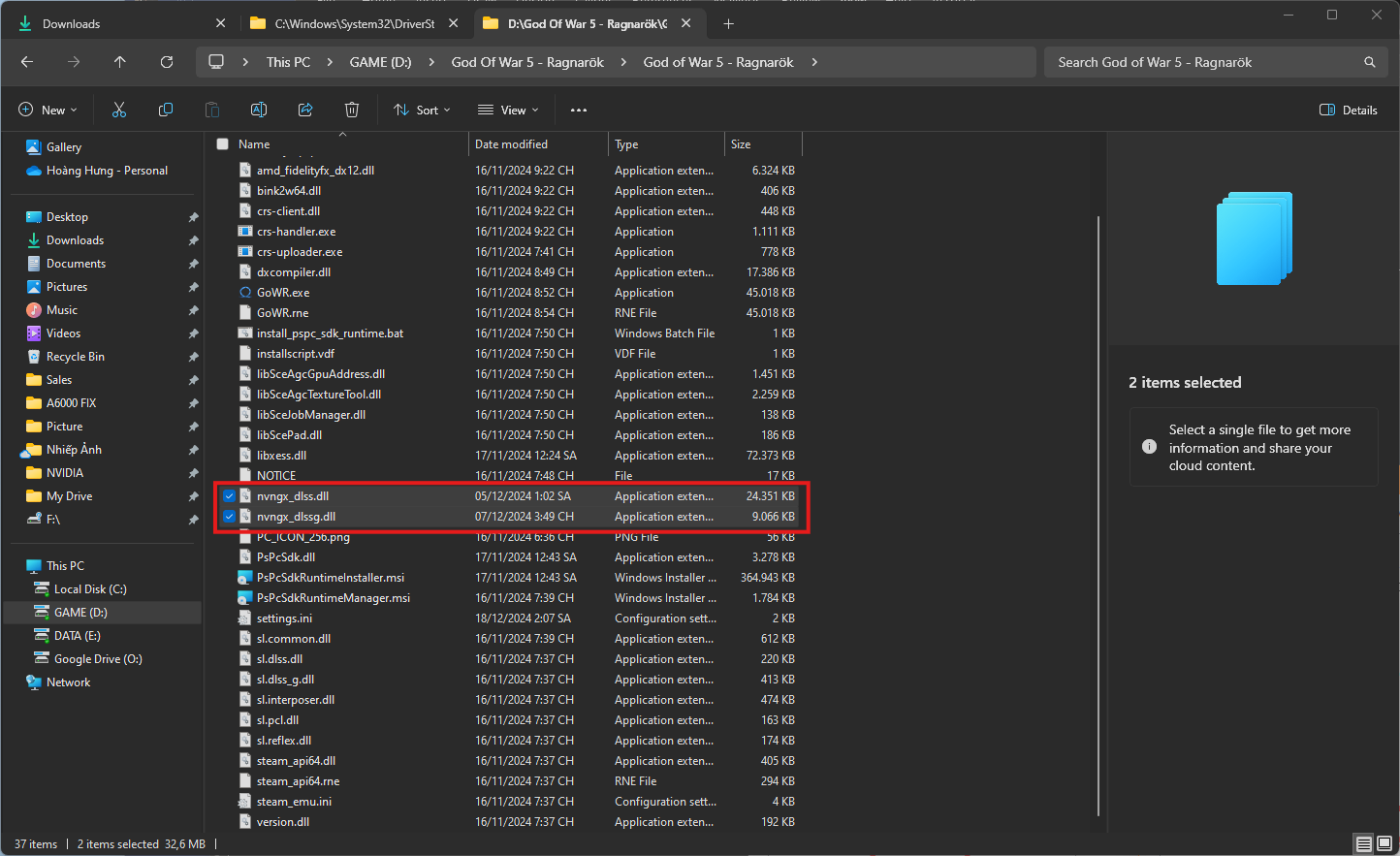The image size is (1400, 856).
Task: Open Recycle Bin in sidebar
Action: [x=76, y=357]
